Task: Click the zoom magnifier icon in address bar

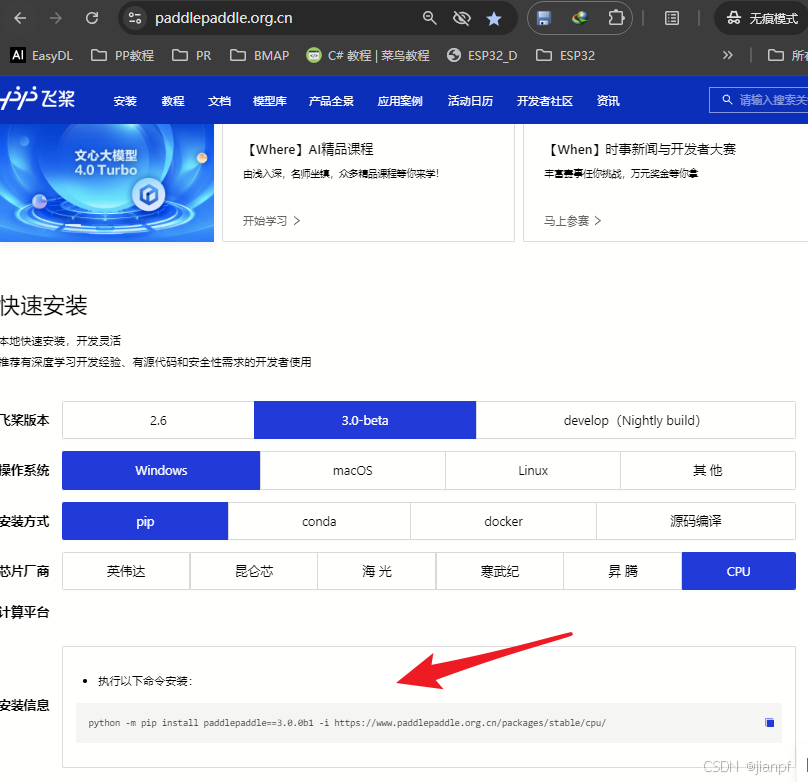Action: [429, 19]
